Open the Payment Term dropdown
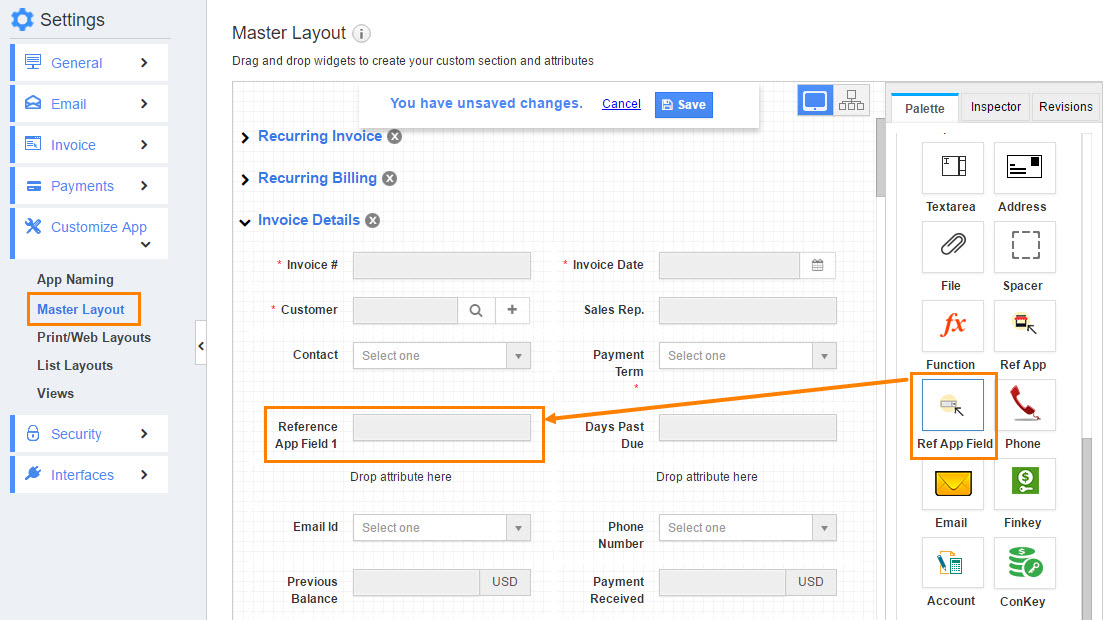 tap(748, 356)
